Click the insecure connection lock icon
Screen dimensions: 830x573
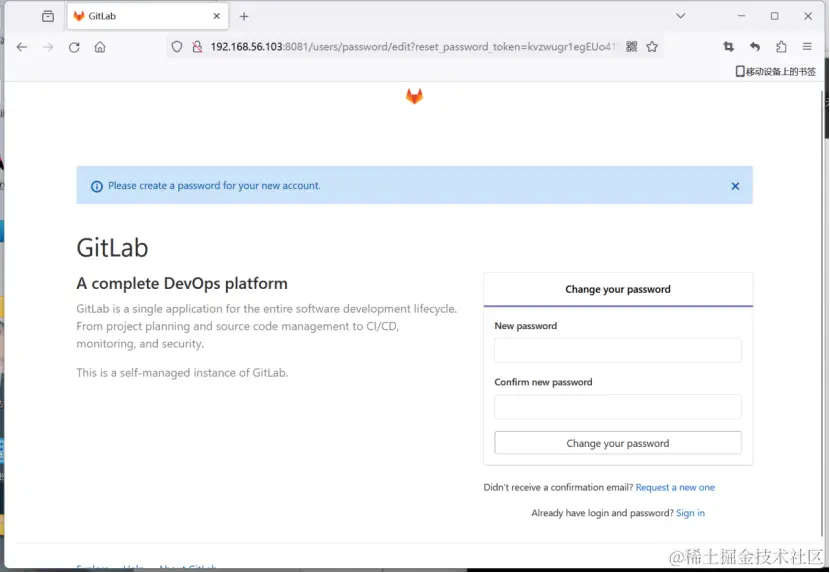pyautogui.click(x=197, y=47)
